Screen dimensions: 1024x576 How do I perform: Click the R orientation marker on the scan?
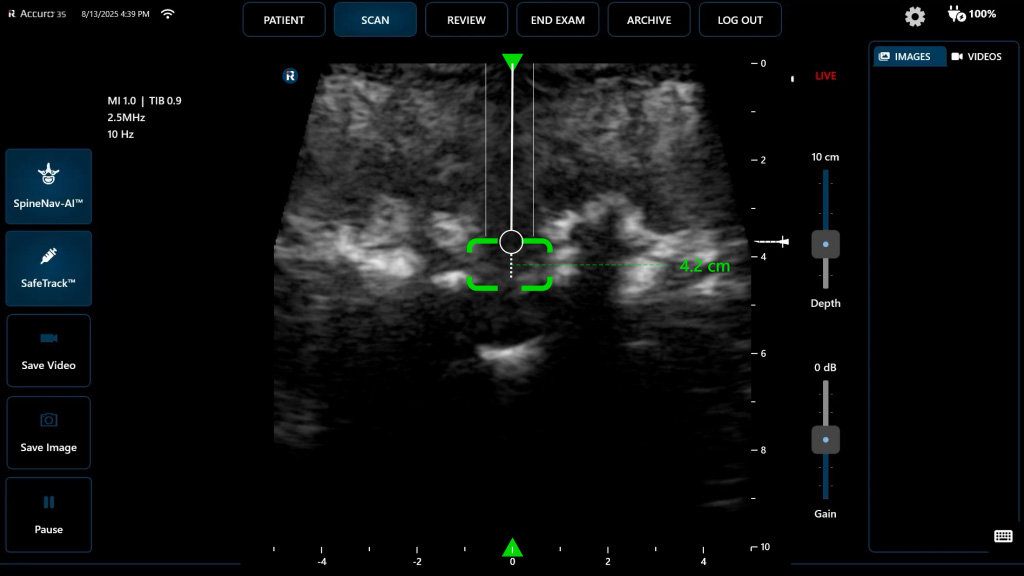(290, 76)
